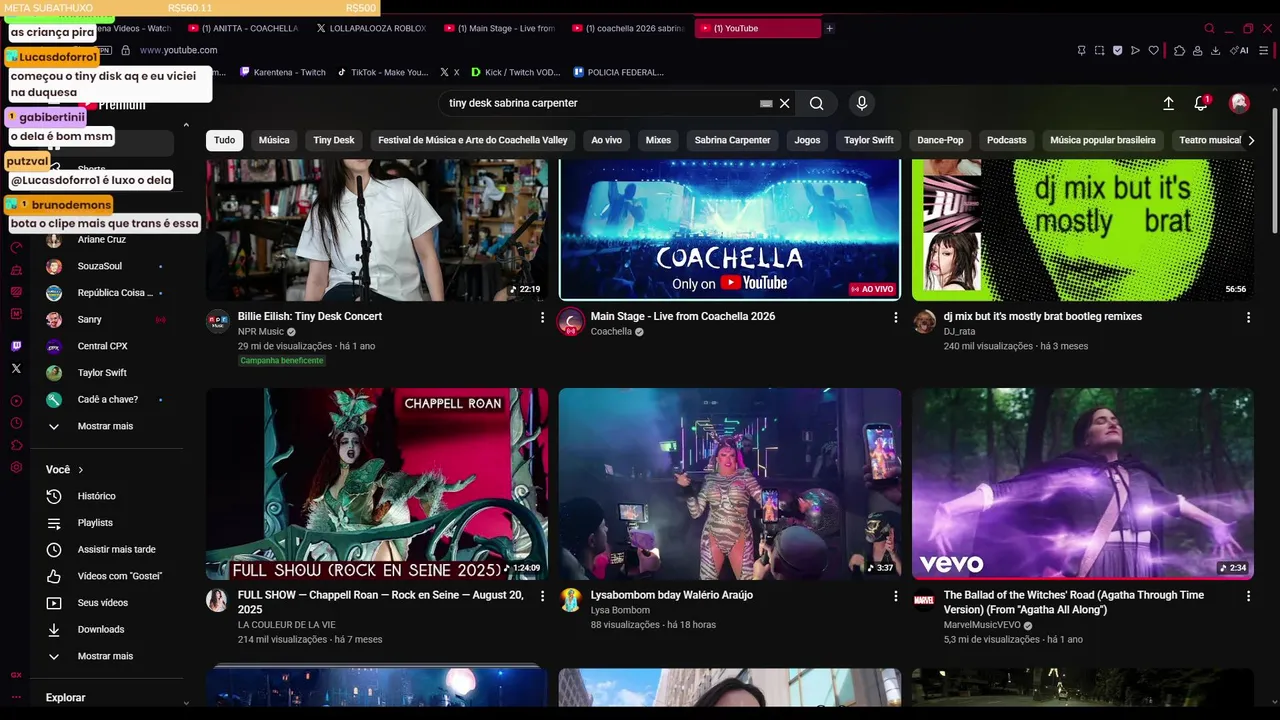Image resolution: width=1280 pixels, height=720 pixels.
Task: Open the Você section chevron
Action: click(81, 470)
